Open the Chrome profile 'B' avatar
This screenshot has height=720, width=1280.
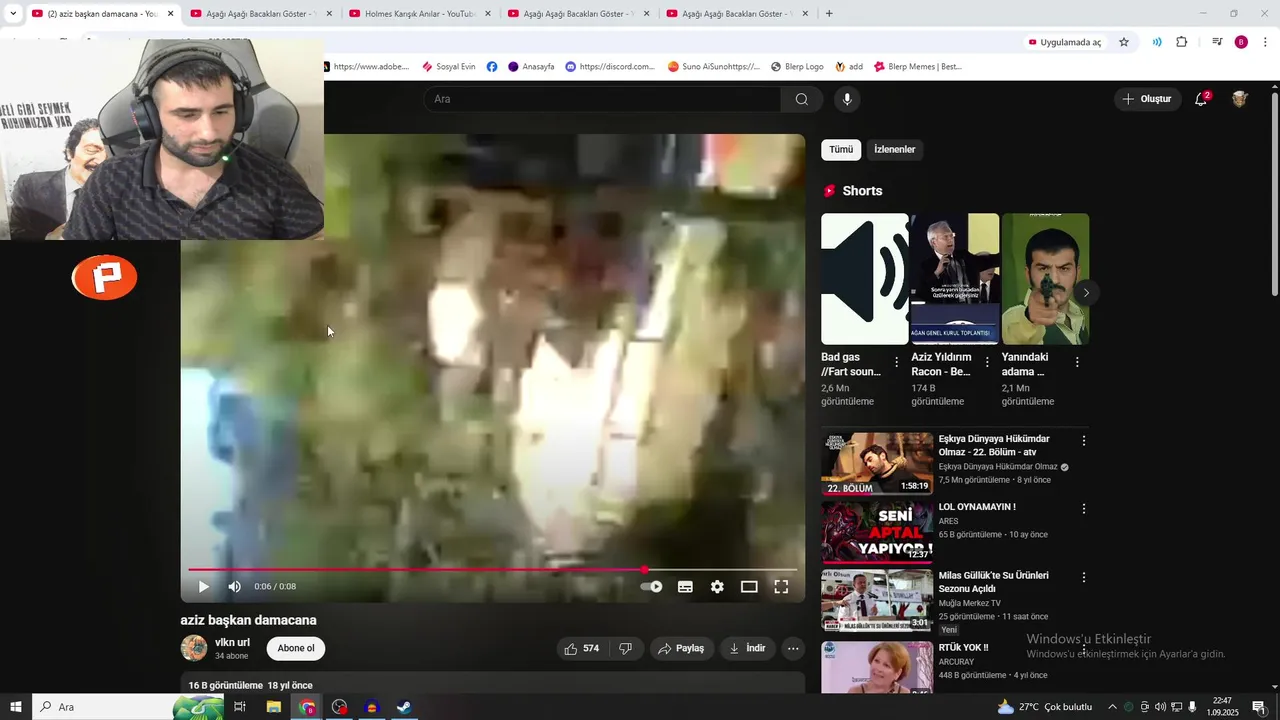(1241, 42)
